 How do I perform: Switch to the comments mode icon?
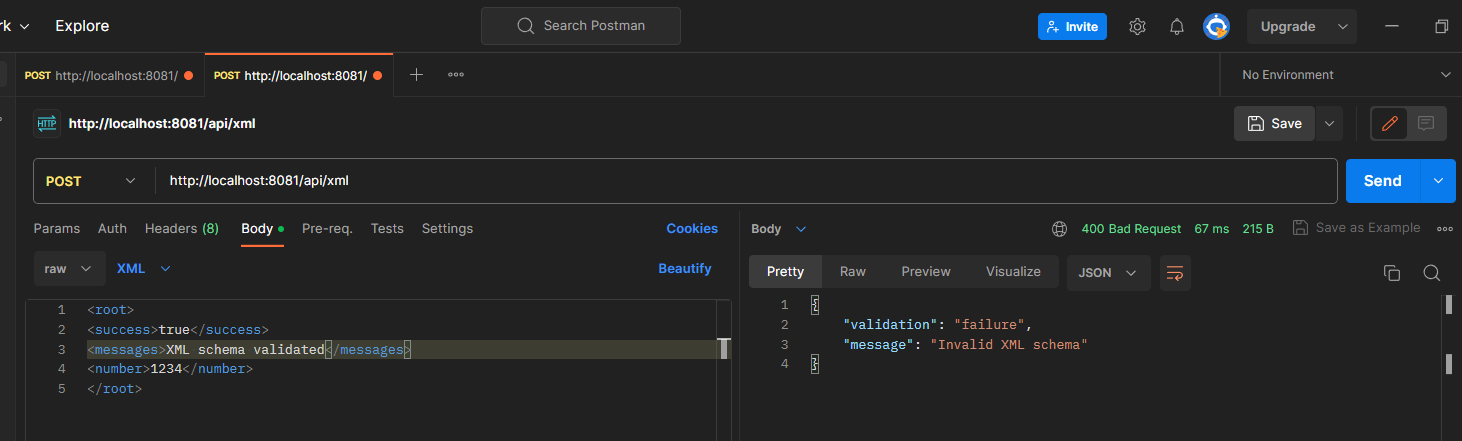(x=1426, y=124)
